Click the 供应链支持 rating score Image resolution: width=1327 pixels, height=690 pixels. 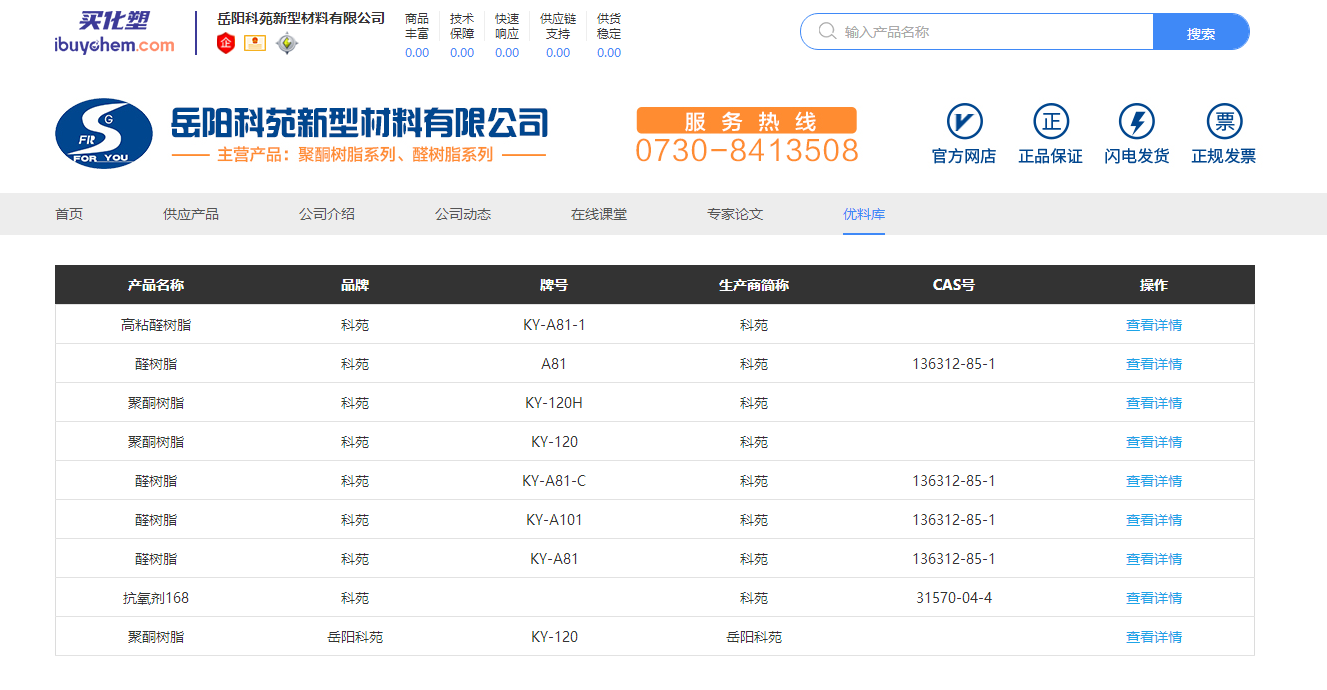(558, 53)
